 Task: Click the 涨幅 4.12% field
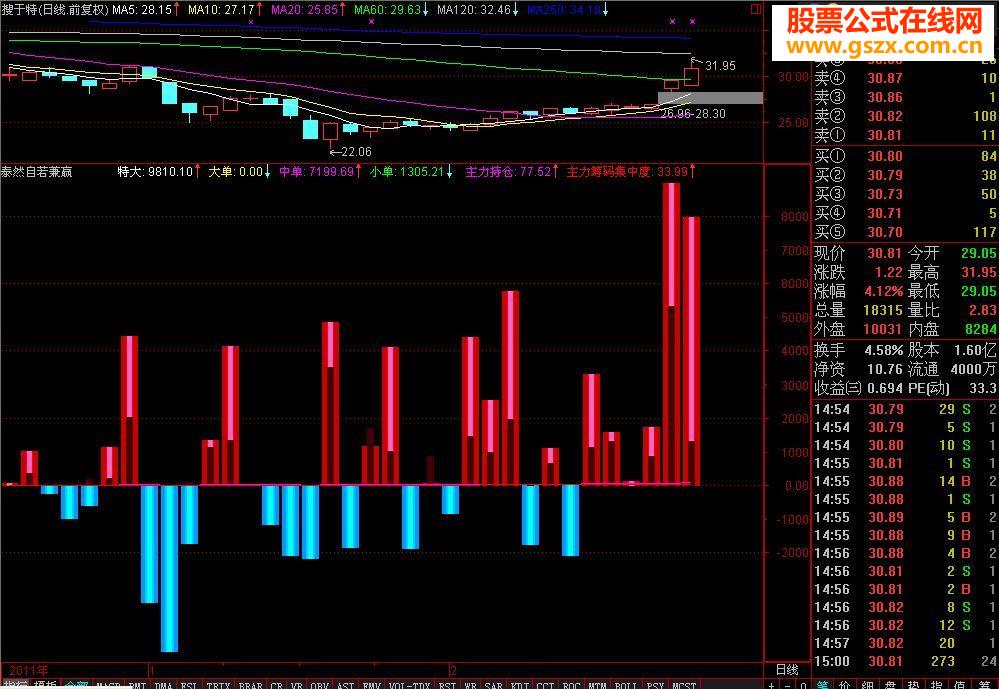coord(858,291)
